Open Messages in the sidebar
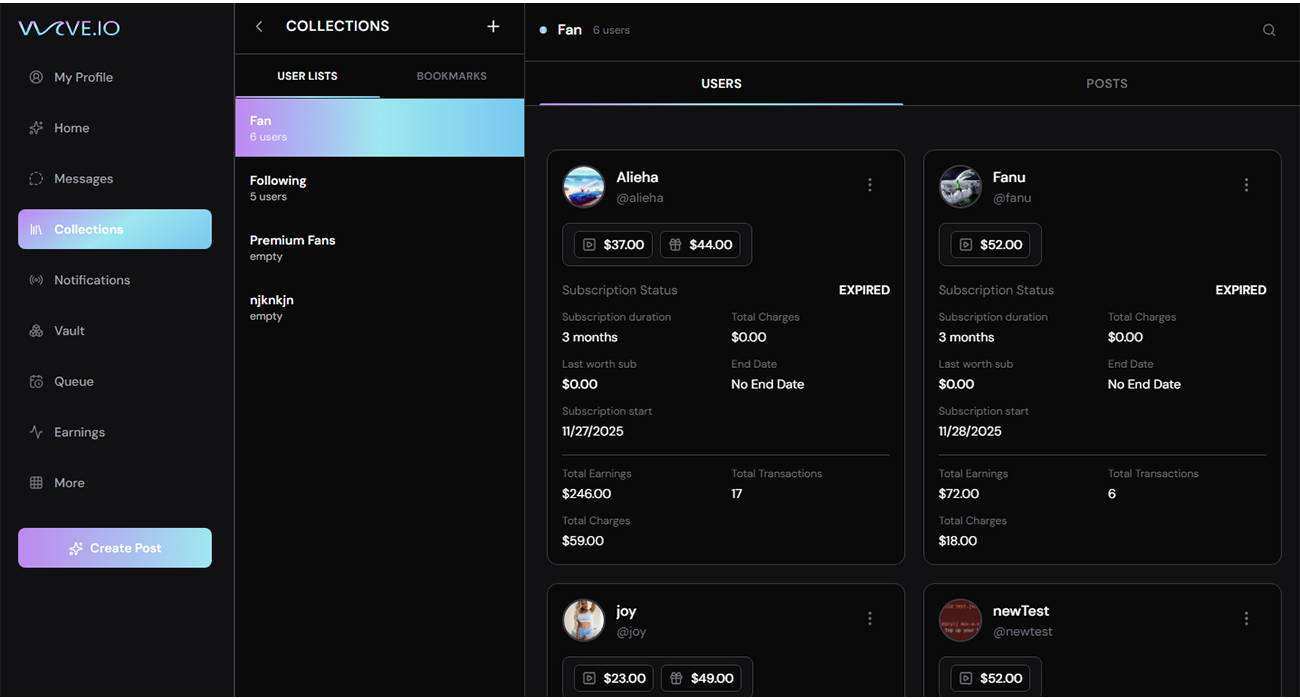Viewport: 1300px width, 700px height. click(83, 179)
